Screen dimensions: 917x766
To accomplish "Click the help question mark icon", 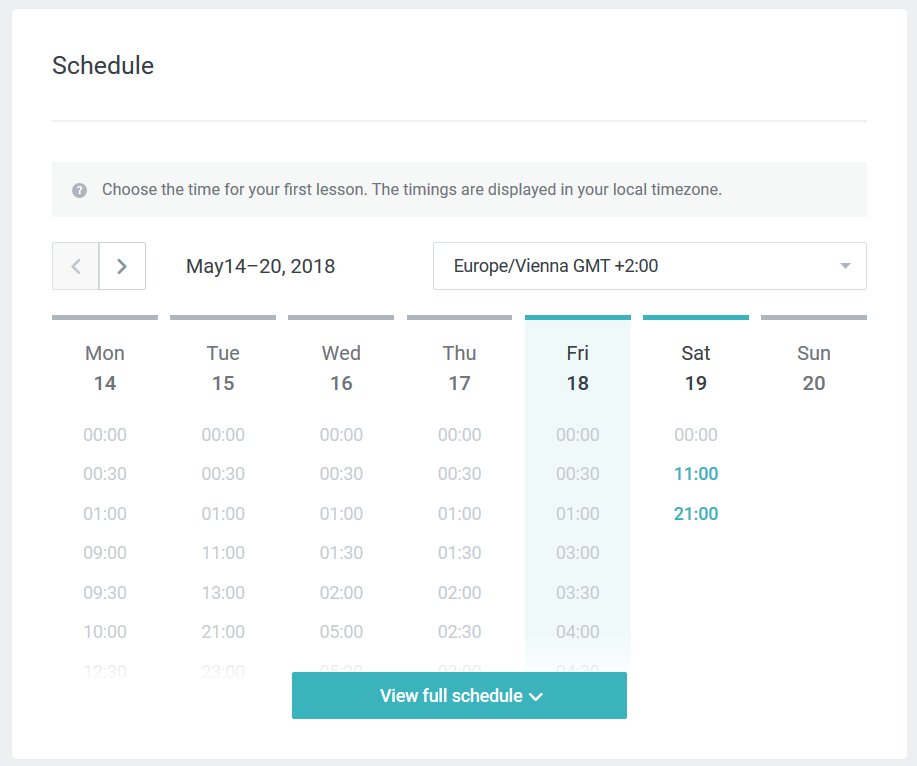I will point(79,190).
